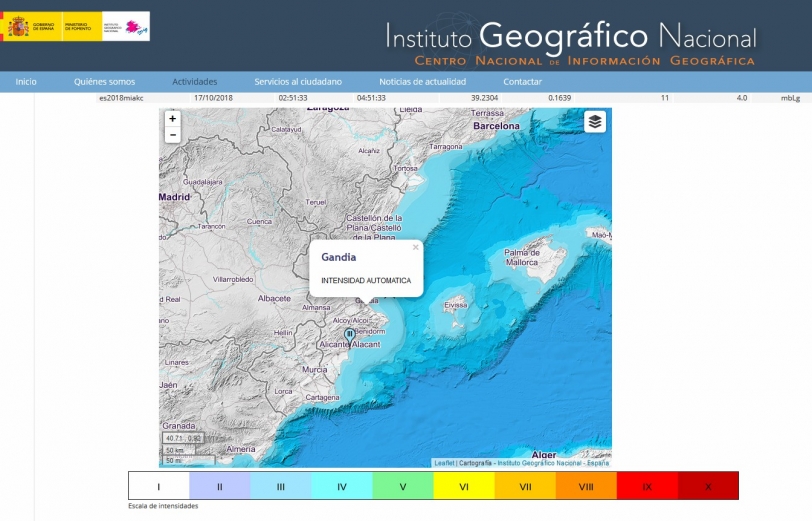The height and width of the screenshot is (521, 812).
Task: Click the mbLg magnitude type cell
Action: (790, 98)
